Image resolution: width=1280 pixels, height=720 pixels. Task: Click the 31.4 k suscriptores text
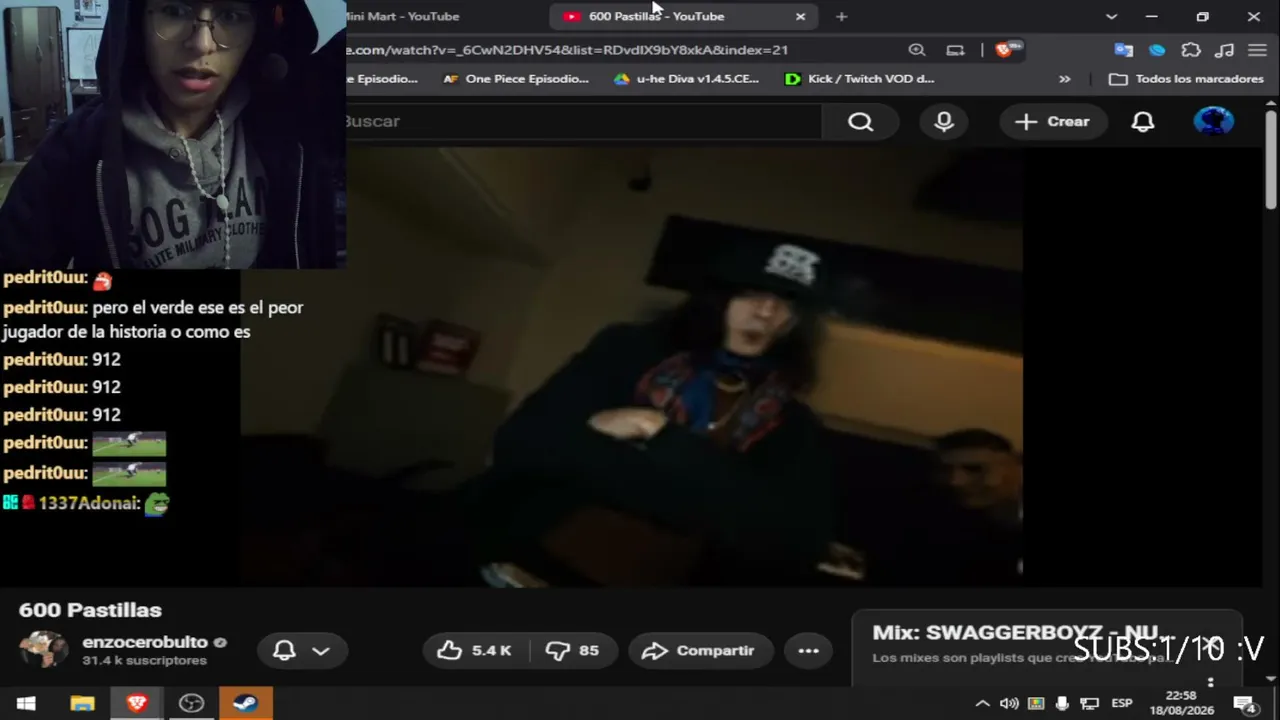tap(144, 661)
